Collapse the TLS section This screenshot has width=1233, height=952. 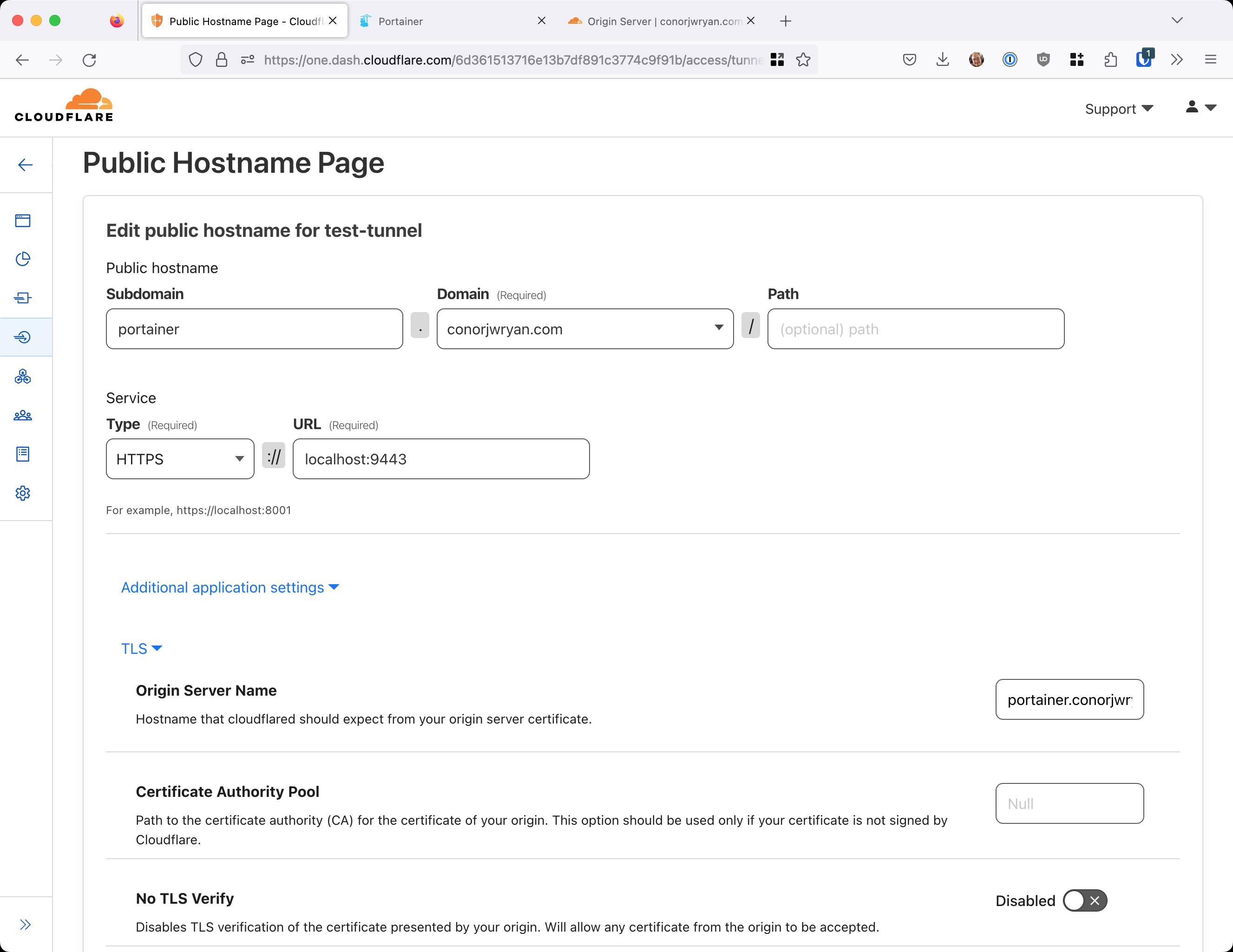142,648
